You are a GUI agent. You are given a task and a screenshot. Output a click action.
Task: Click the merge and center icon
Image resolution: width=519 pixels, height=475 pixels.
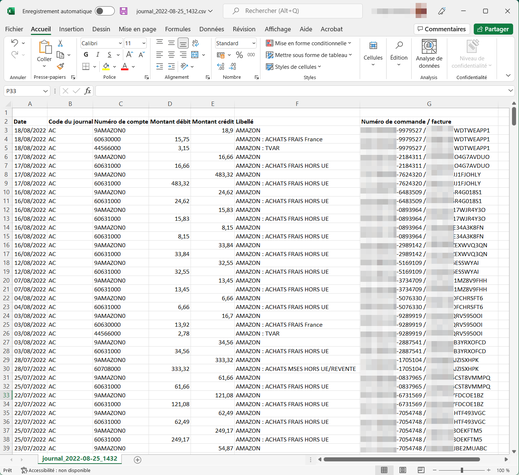[195, 55]
